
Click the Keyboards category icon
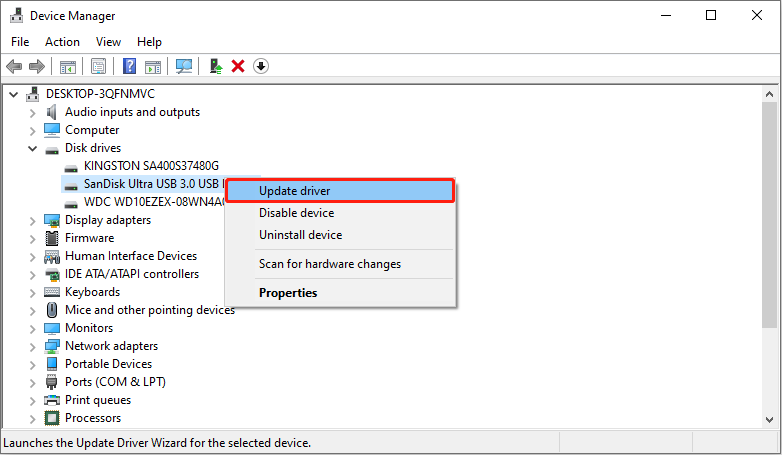[52, 292]
